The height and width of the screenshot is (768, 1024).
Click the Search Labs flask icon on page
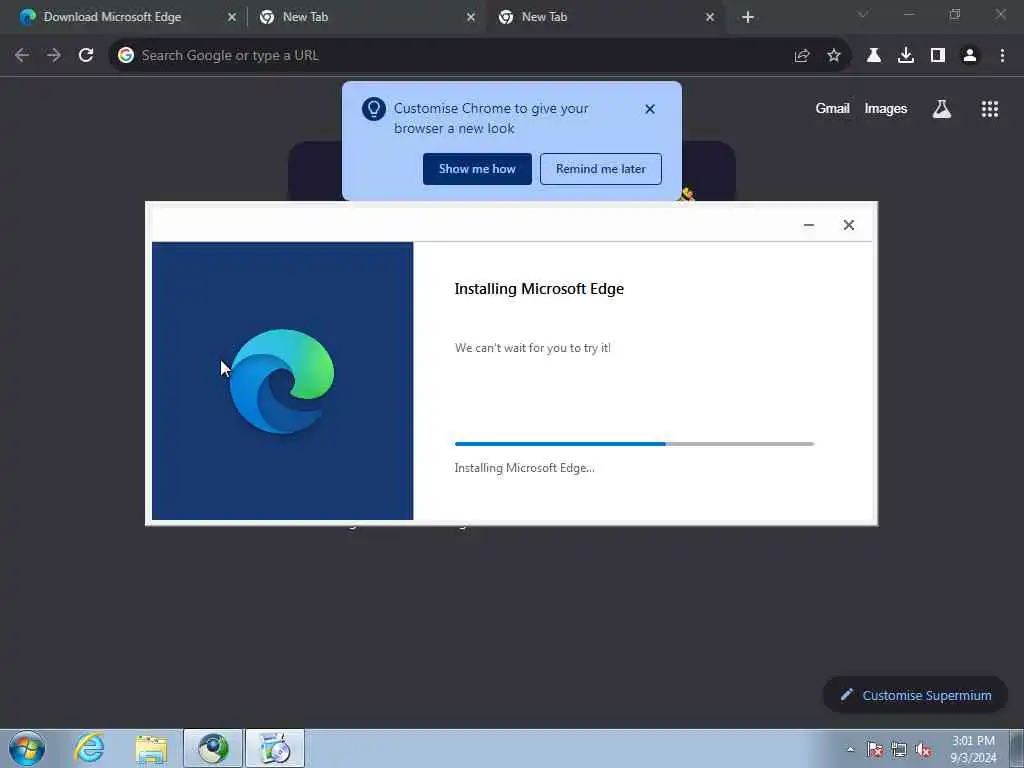[x=942, y=109]
